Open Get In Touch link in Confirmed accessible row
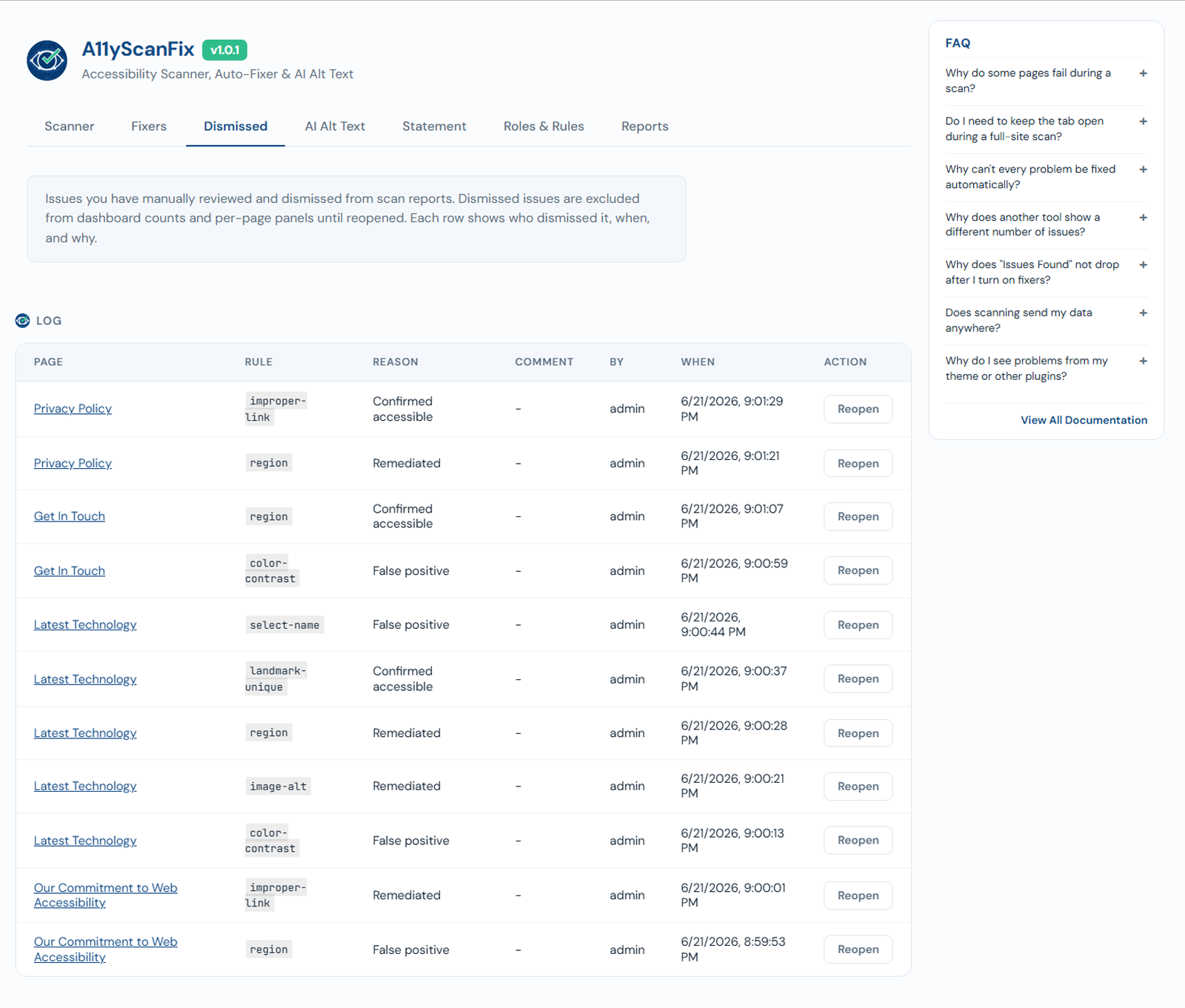Image resolution: width=1185 pixels, height=1008 pixels. click(x=70, y=516)
